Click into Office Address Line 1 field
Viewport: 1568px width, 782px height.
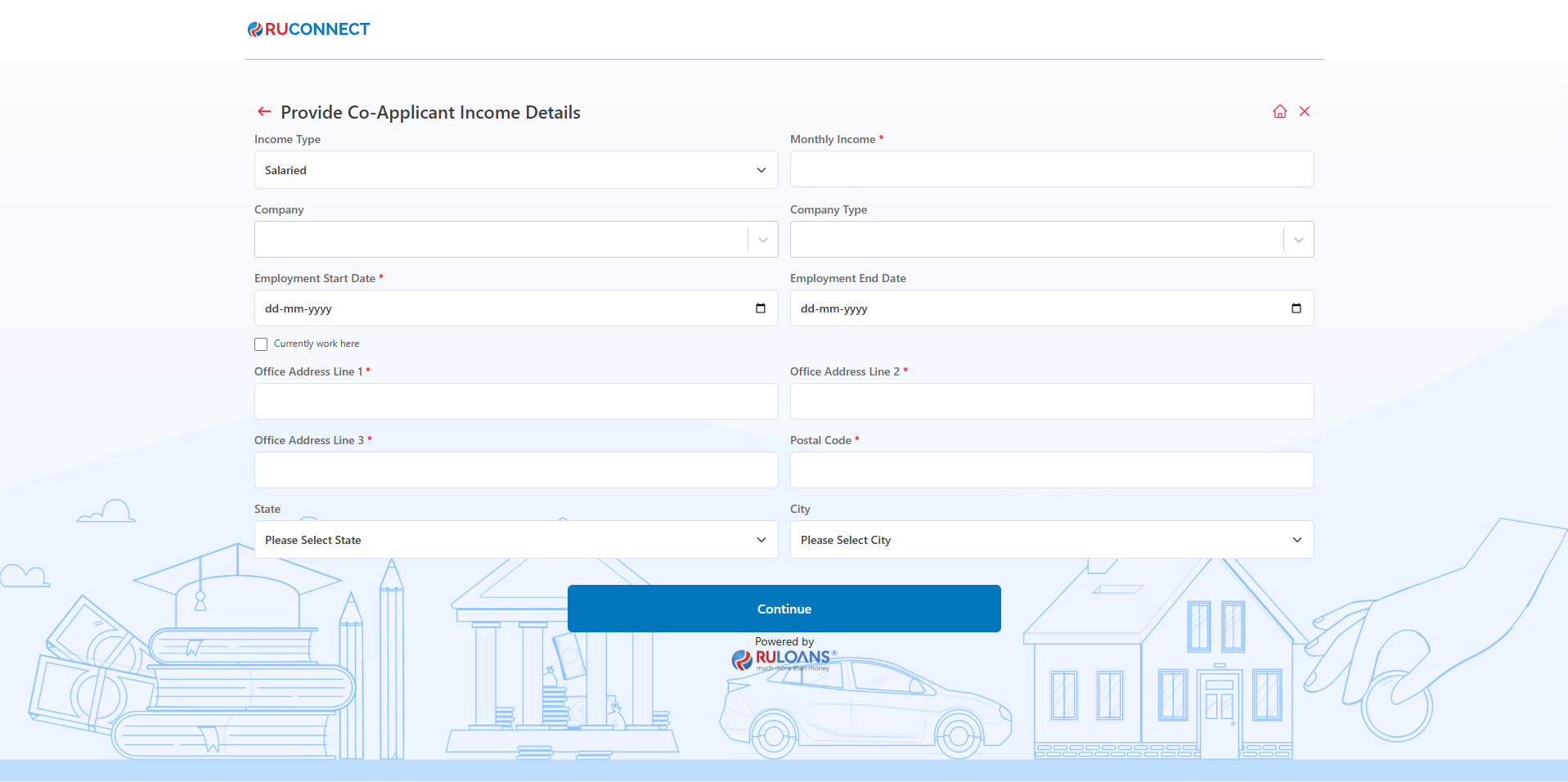coord(515,402)
